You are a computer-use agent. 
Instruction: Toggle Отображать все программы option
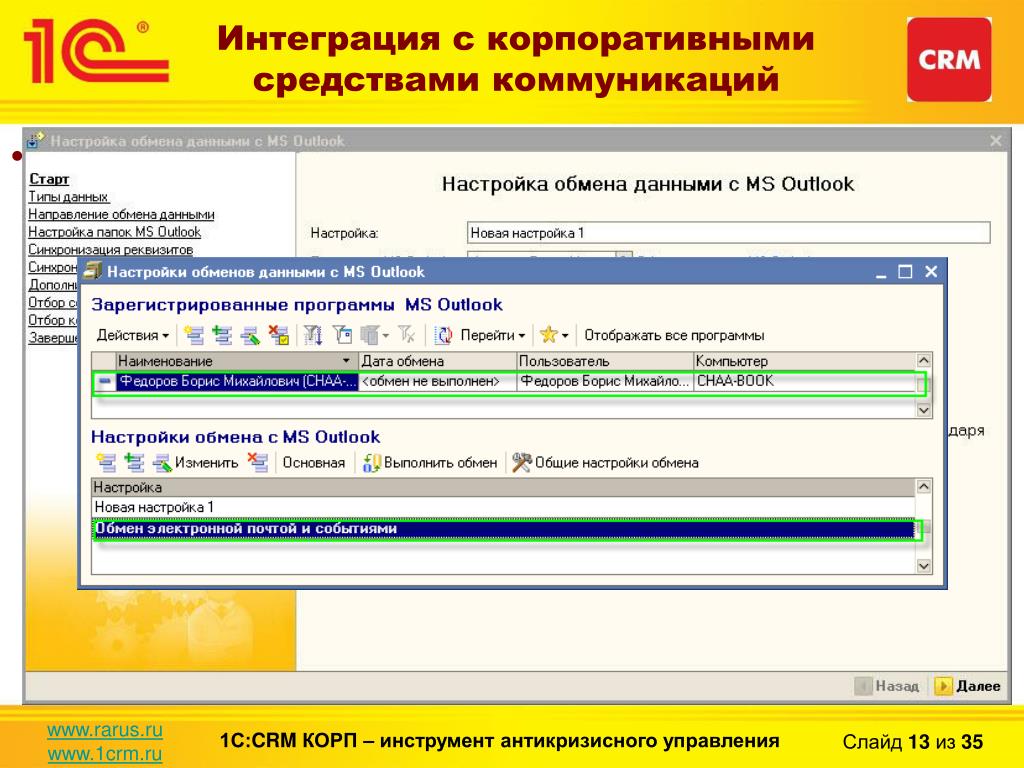[x=674, y=335]
